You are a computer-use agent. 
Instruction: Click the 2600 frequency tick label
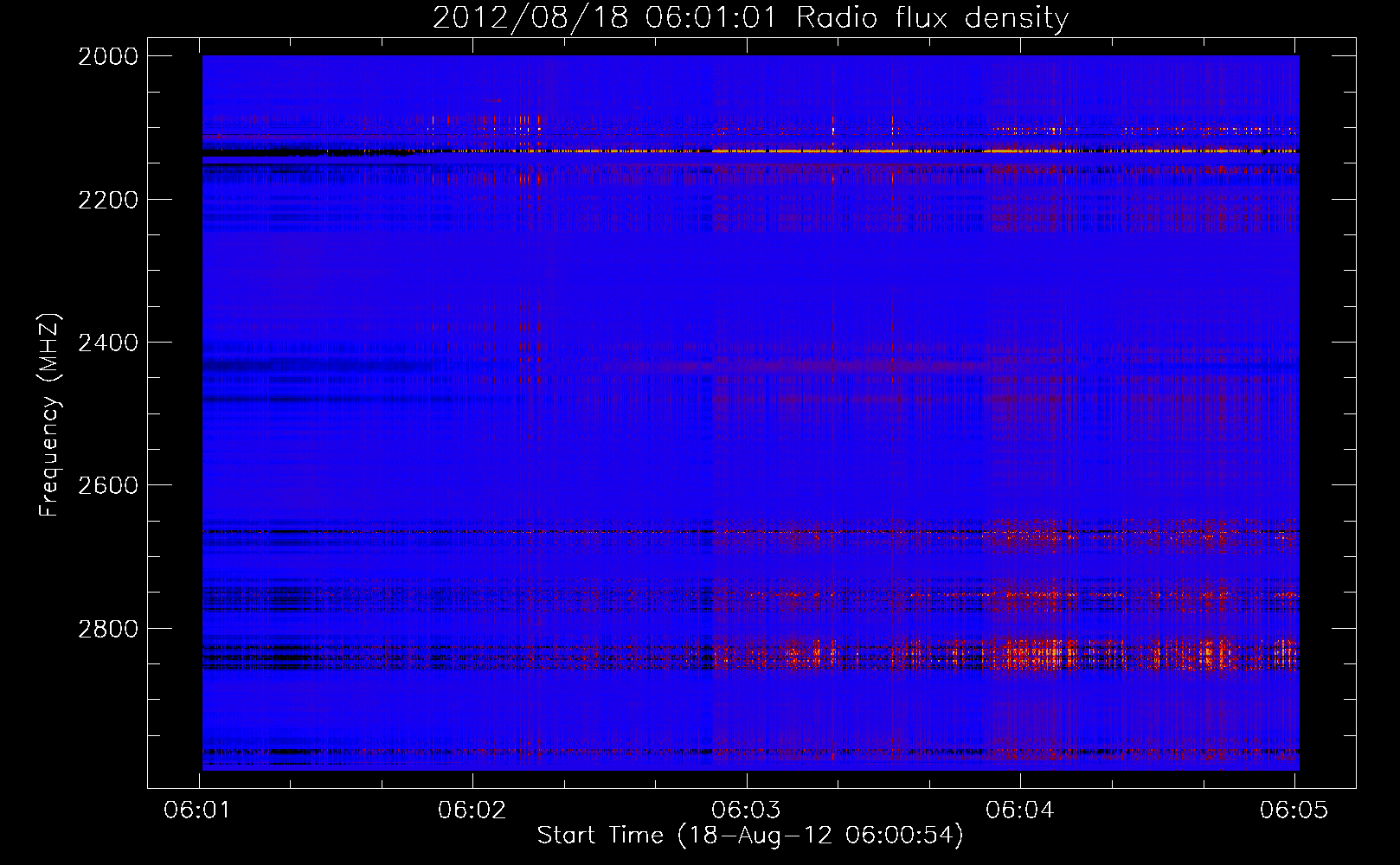tap(108, 485)
